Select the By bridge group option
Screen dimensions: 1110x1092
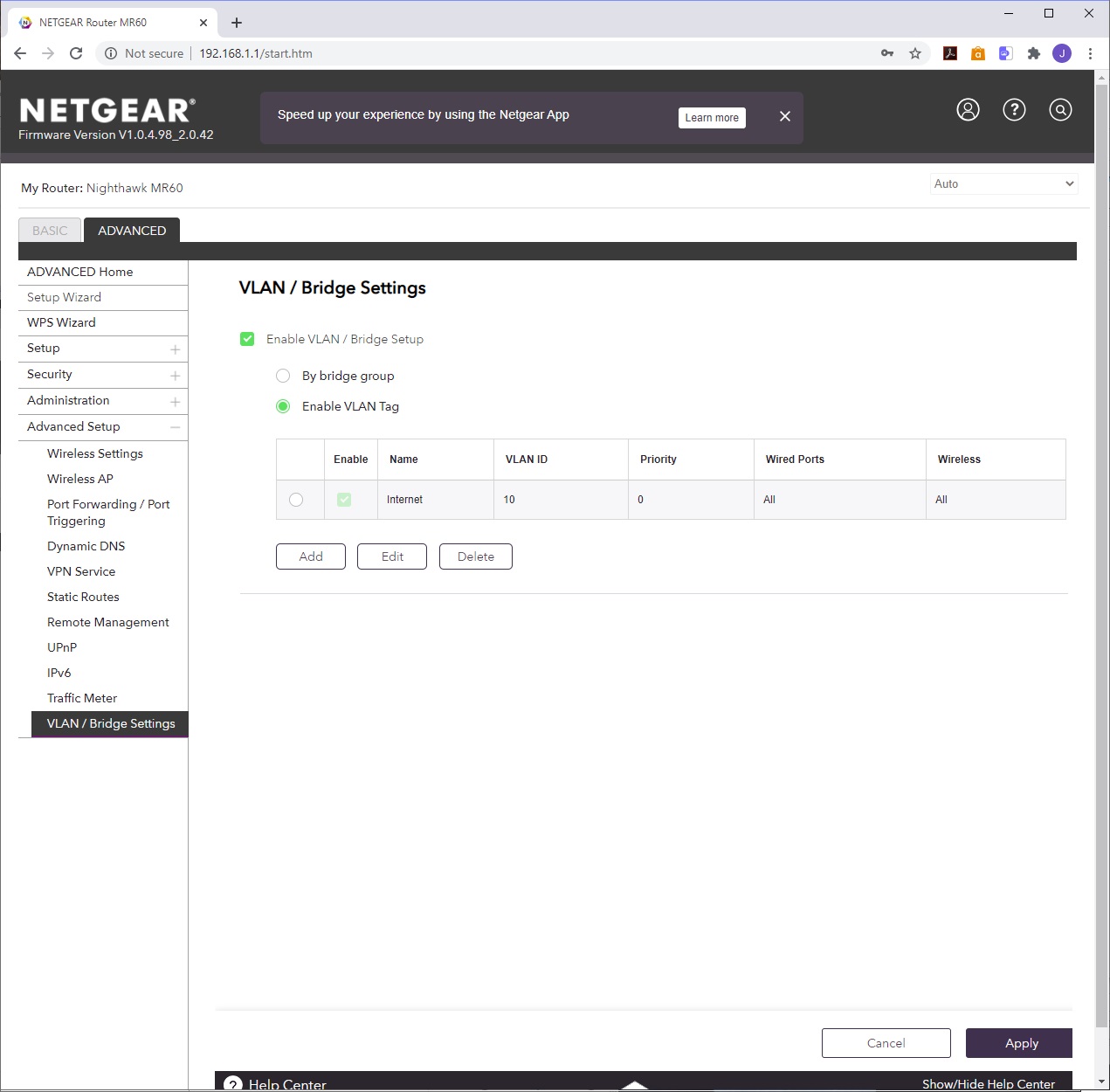283,376
